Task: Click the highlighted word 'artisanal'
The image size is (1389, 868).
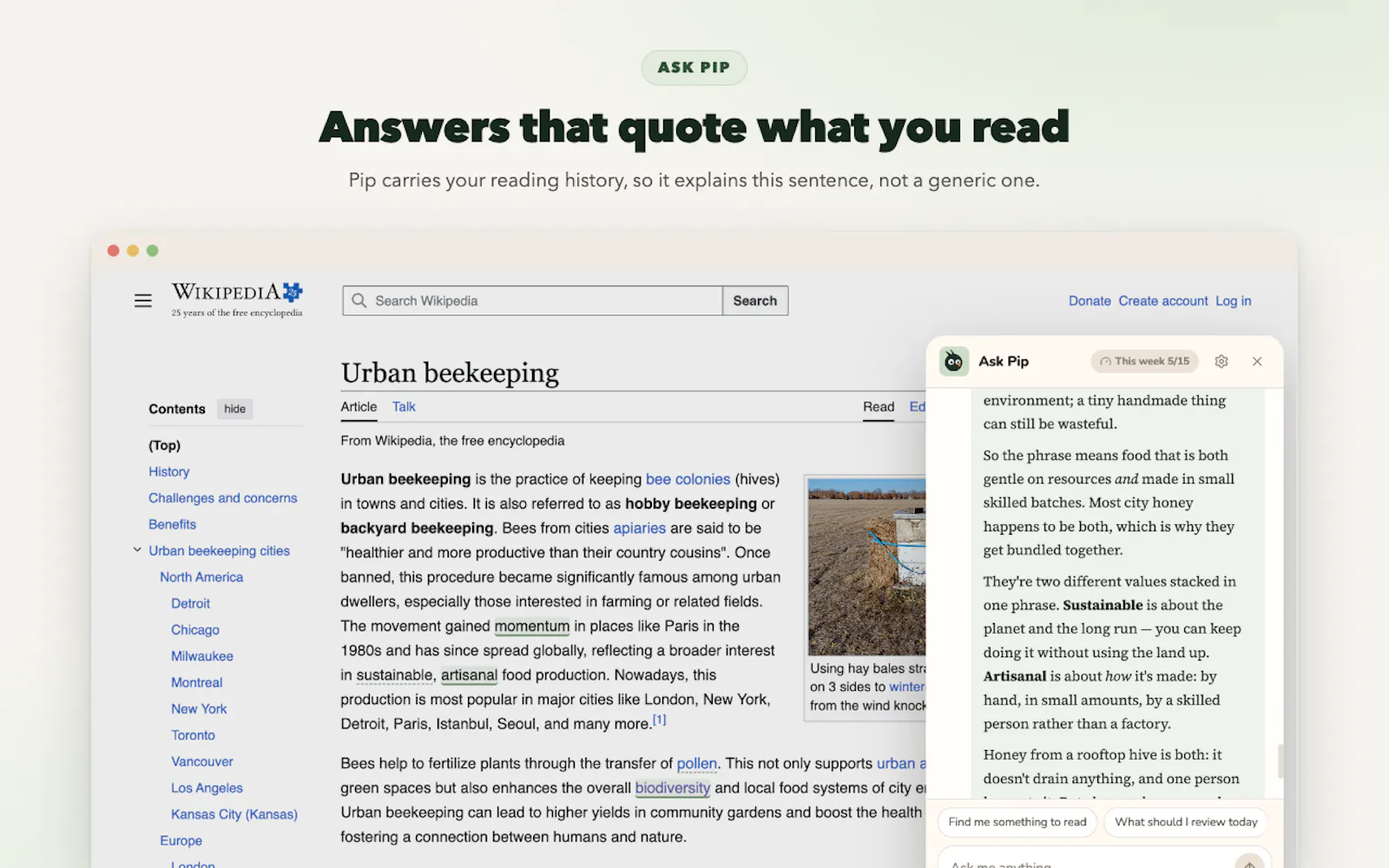Action: click(469, 674)
